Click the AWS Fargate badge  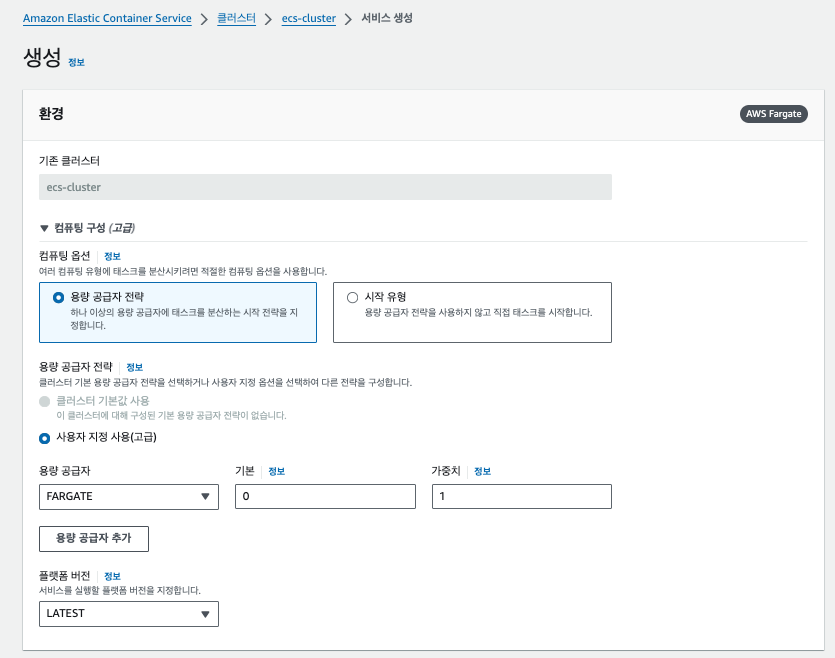(773, 114)
